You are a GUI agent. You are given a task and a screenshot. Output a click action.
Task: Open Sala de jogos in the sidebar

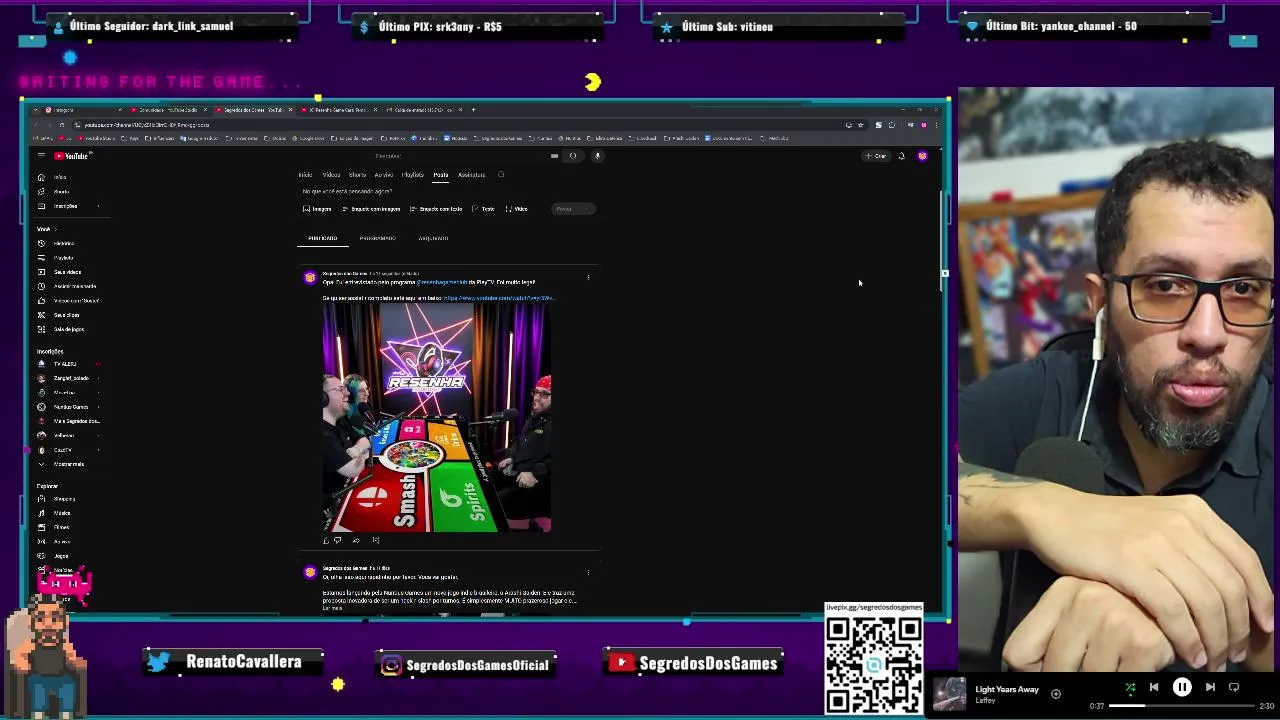tap(68, 329)
